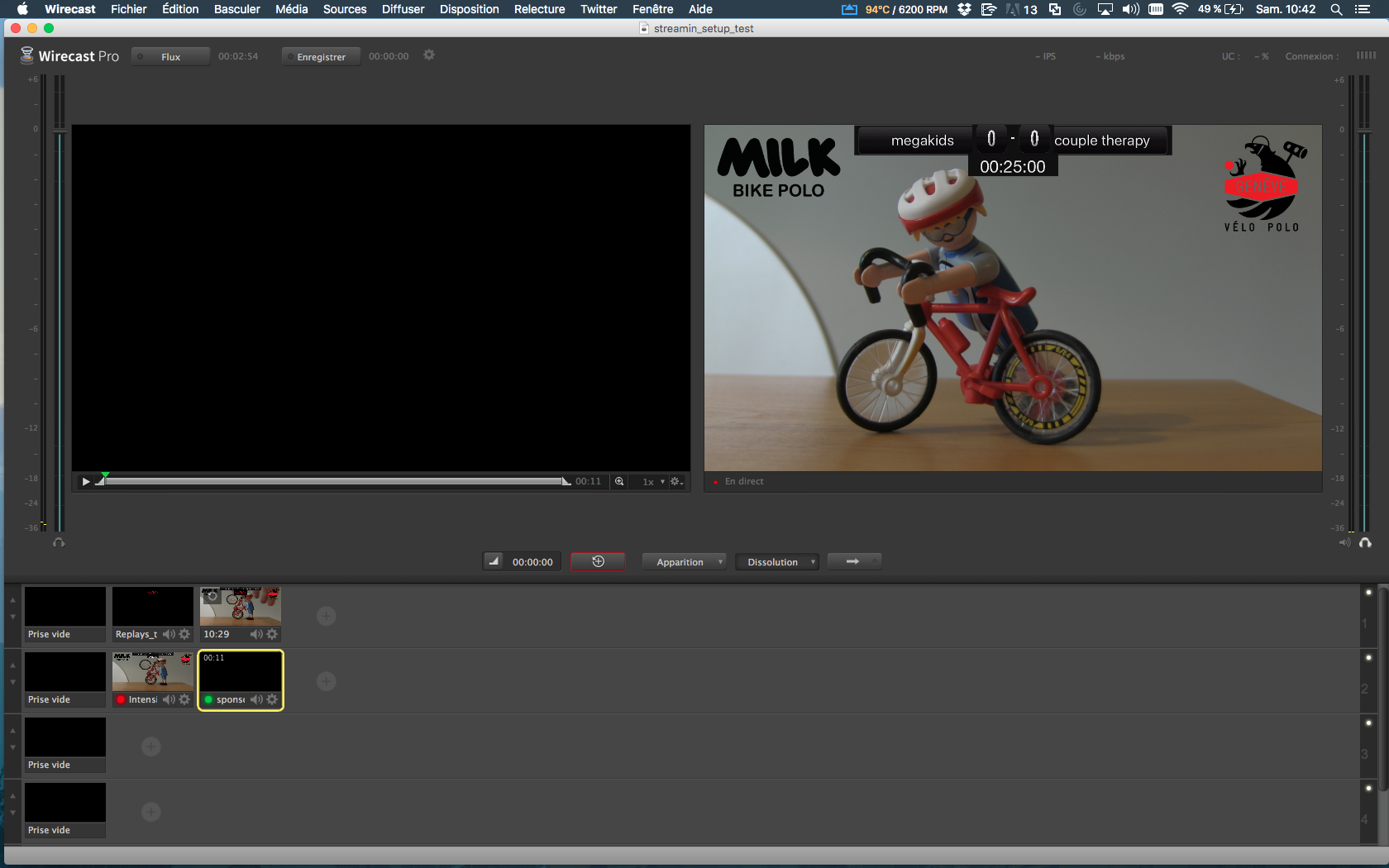
Task: Add a shot to layer 3 with plus
Action: pos(150,746)
